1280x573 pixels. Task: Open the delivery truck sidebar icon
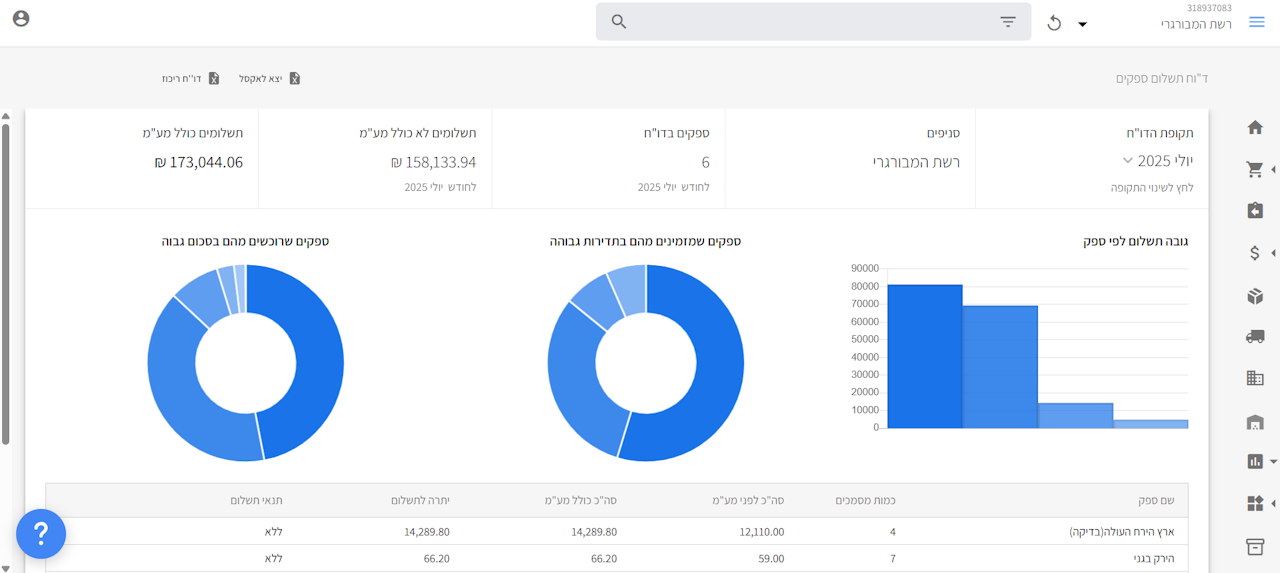(x=1255, y=337)
